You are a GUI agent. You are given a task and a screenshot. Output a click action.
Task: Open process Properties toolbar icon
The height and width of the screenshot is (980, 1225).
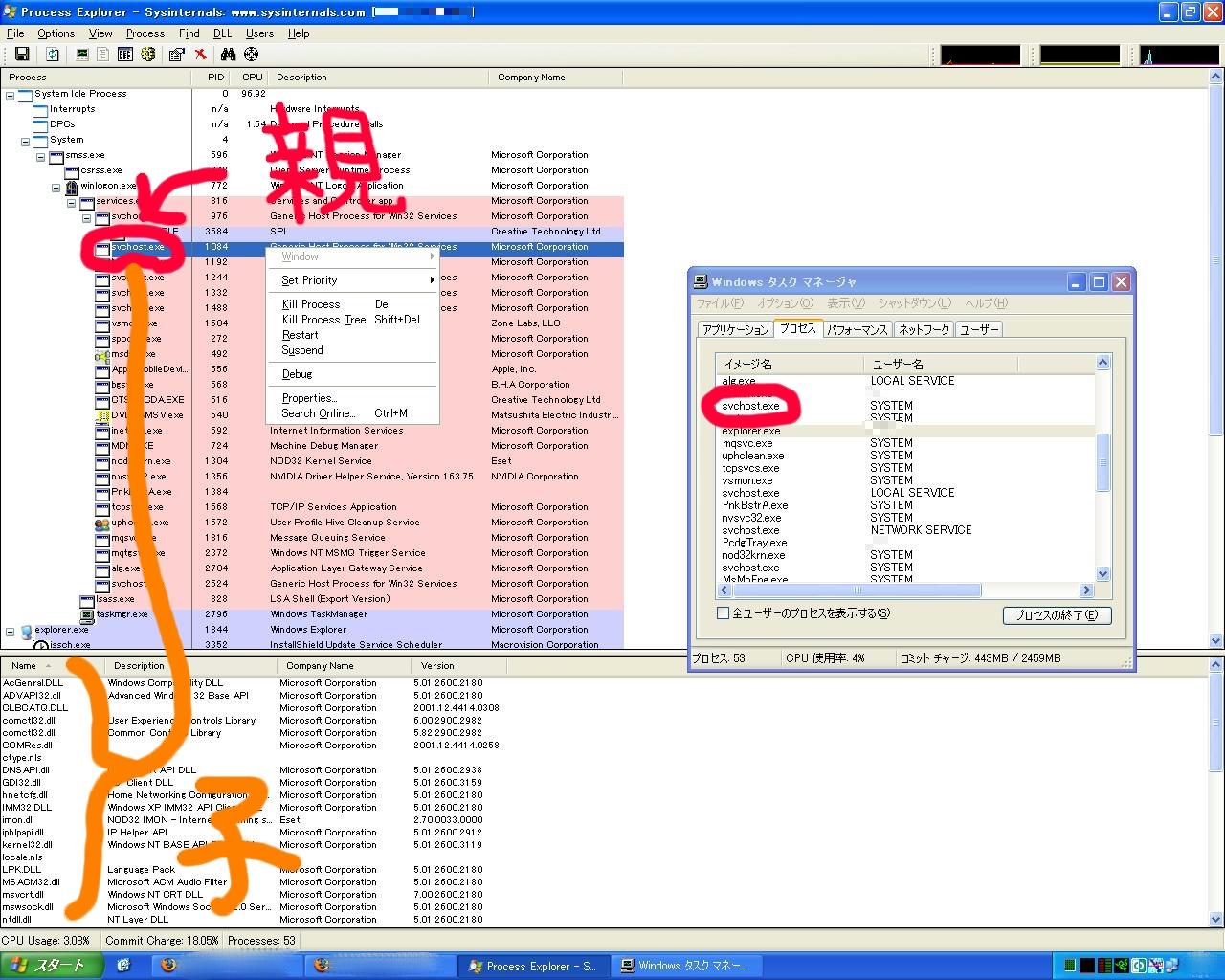pos(176,55)
